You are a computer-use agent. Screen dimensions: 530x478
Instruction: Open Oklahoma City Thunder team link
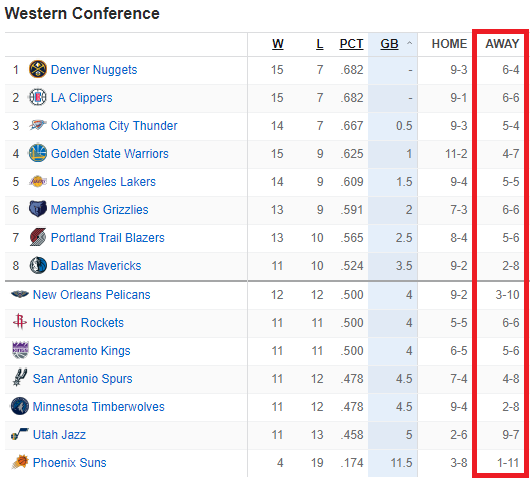coord(114,125)
